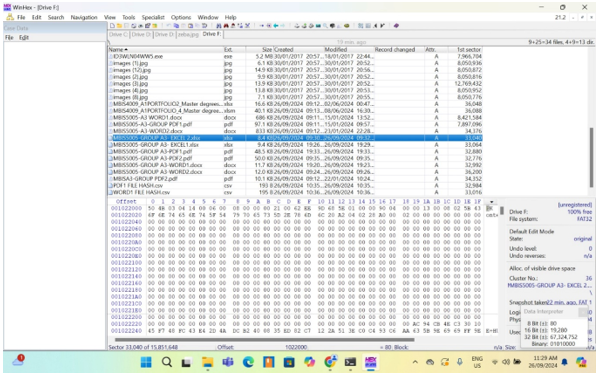Open the Specialist menu

click(153, 18)
